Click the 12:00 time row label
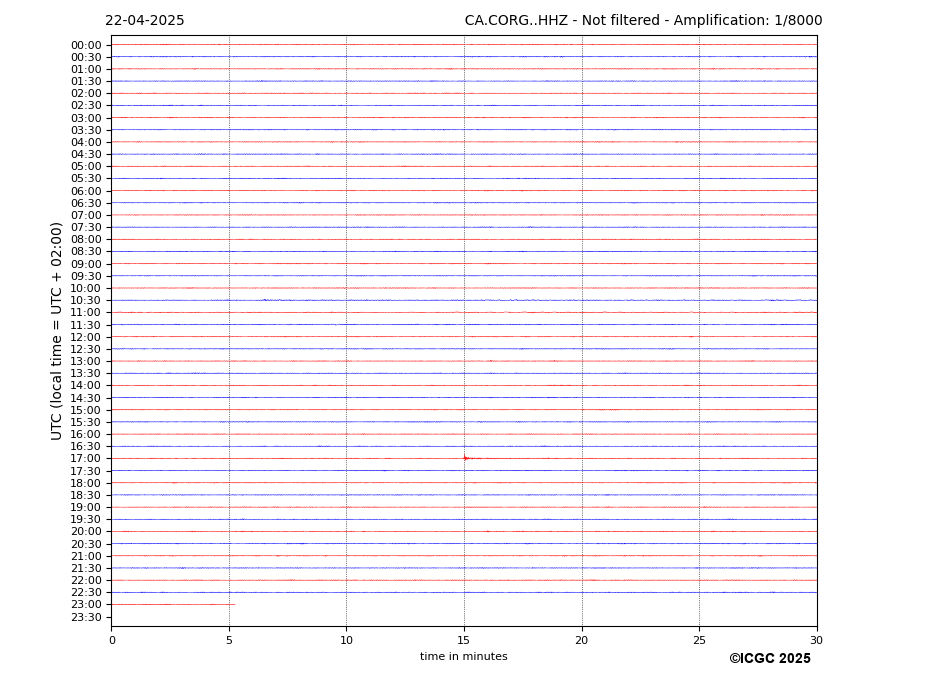The image size is (927, 696). click(x=86, y=337)
